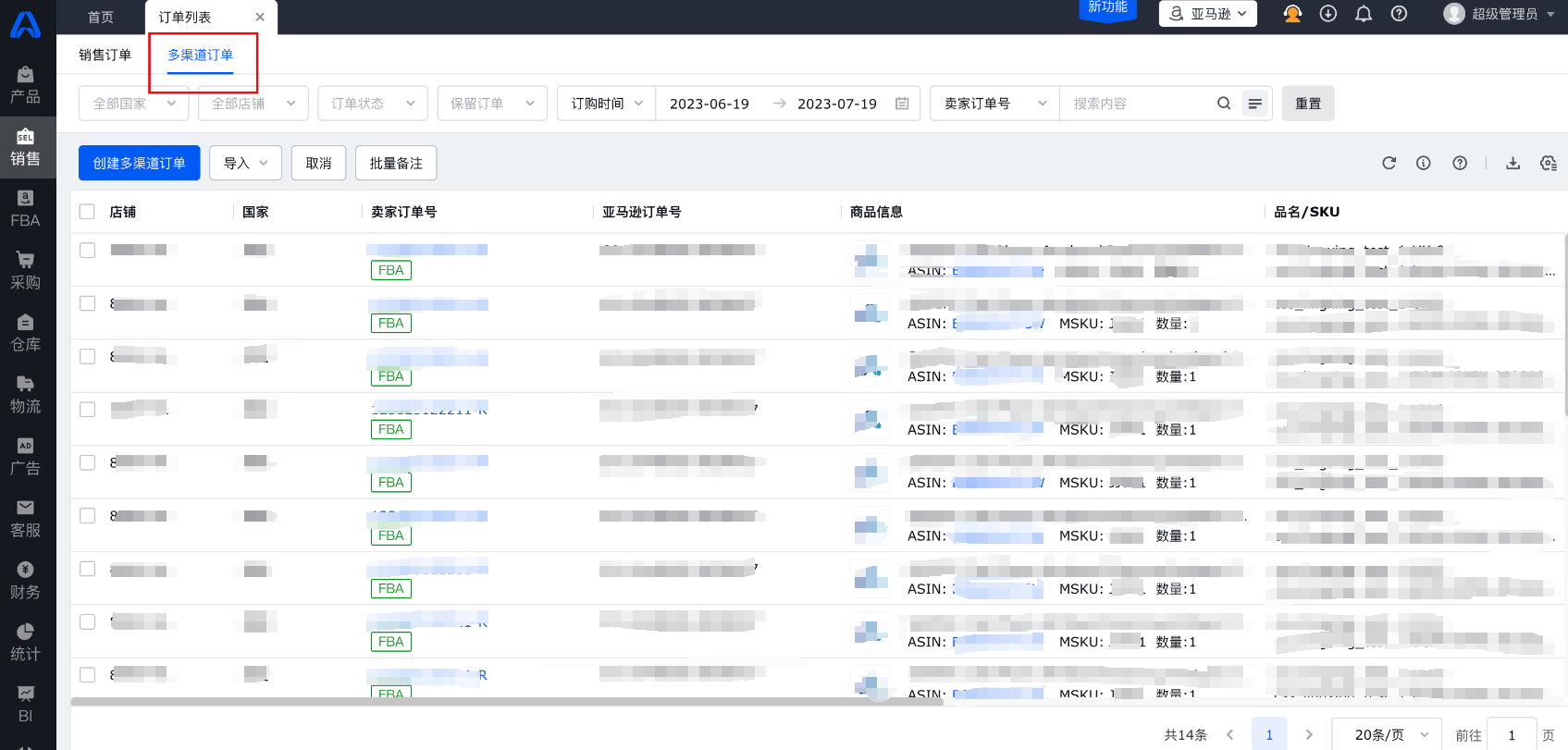The image size is (1568, 750).
Task: Switch to the 首页 tab
Action: [101, 17]
